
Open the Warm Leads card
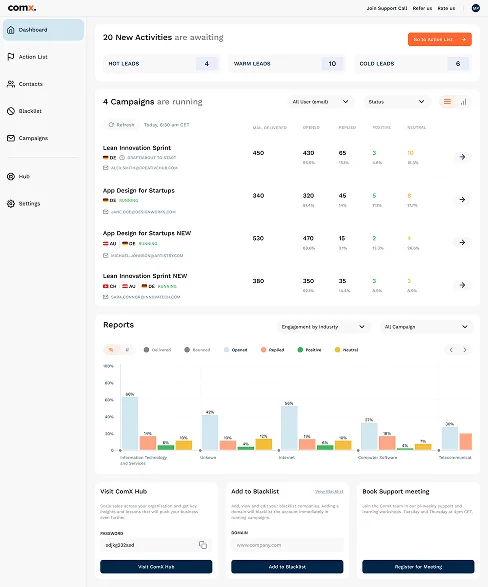point(287,64)
